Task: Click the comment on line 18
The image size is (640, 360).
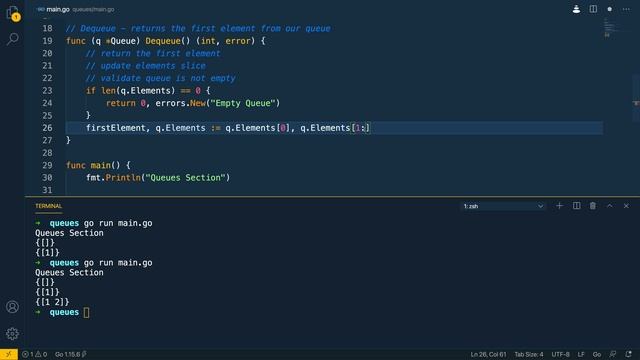Action: pyautogui.click(x=198, y=29)
